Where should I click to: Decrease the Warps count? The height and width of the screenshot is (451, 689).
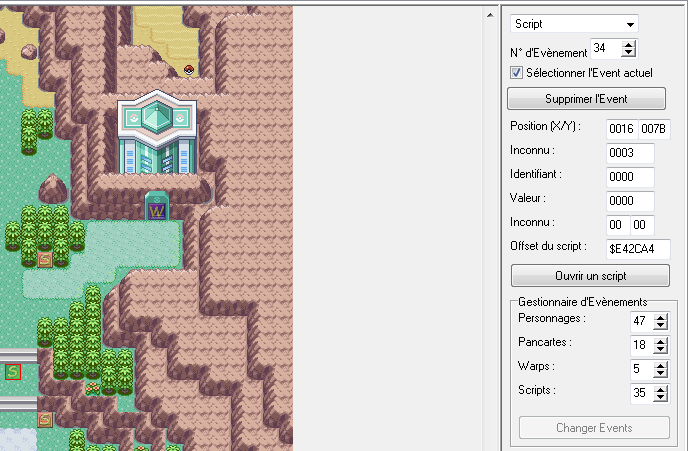660,373
